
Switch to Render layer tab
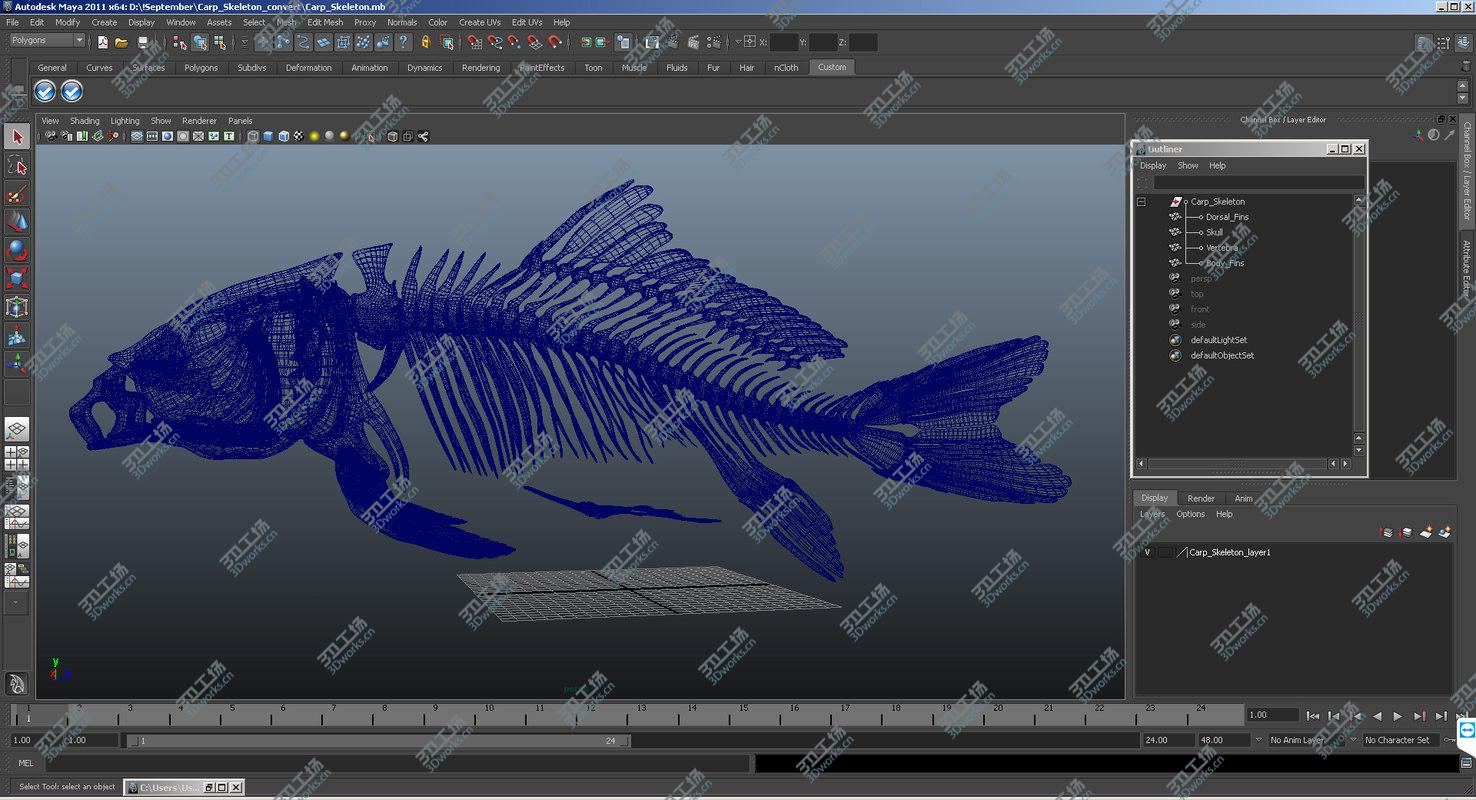pos(1201,498)
